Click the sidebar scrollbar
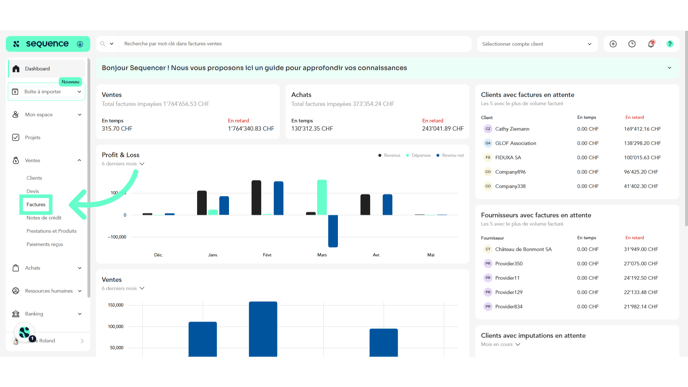This screenshot has height=387, width=688. point(88,178)
